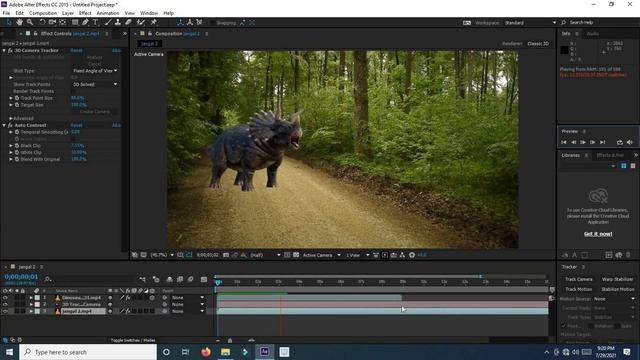Click the timeline search magnifier icon
This screenshot has height=360, width=640.
point(48,279)
